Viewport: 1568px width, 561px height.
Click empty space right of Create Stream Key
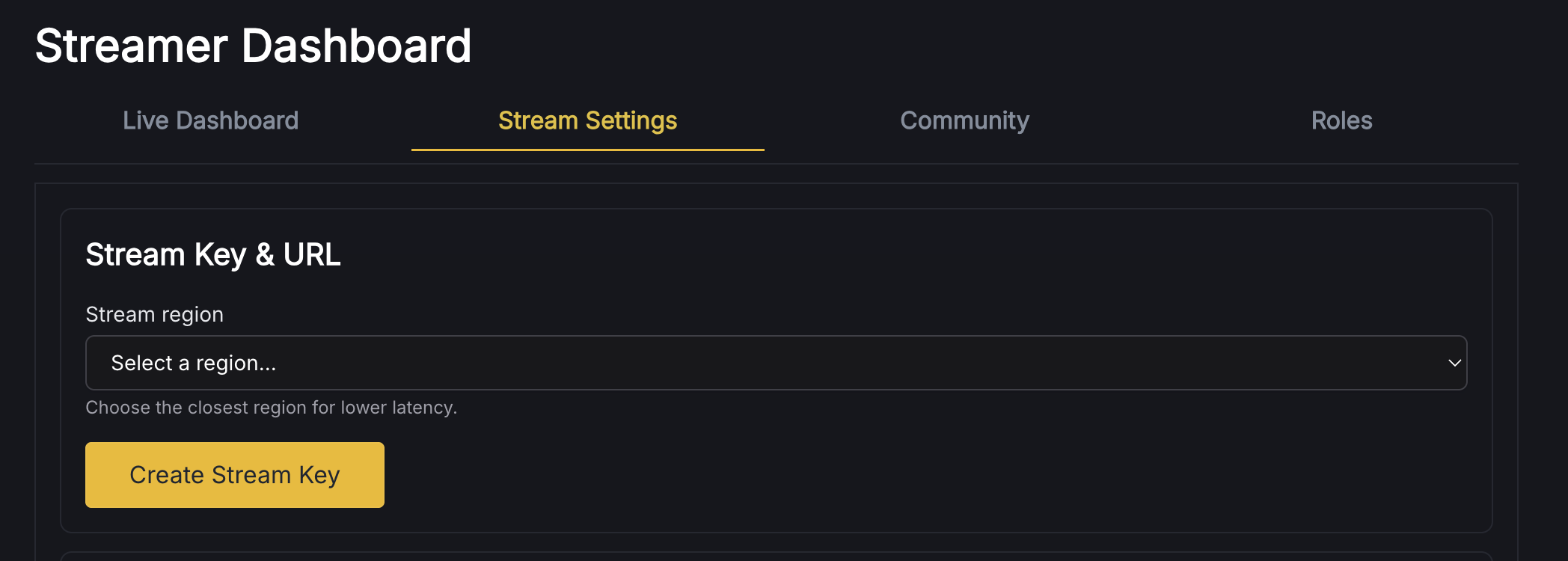tap(898, 475)
